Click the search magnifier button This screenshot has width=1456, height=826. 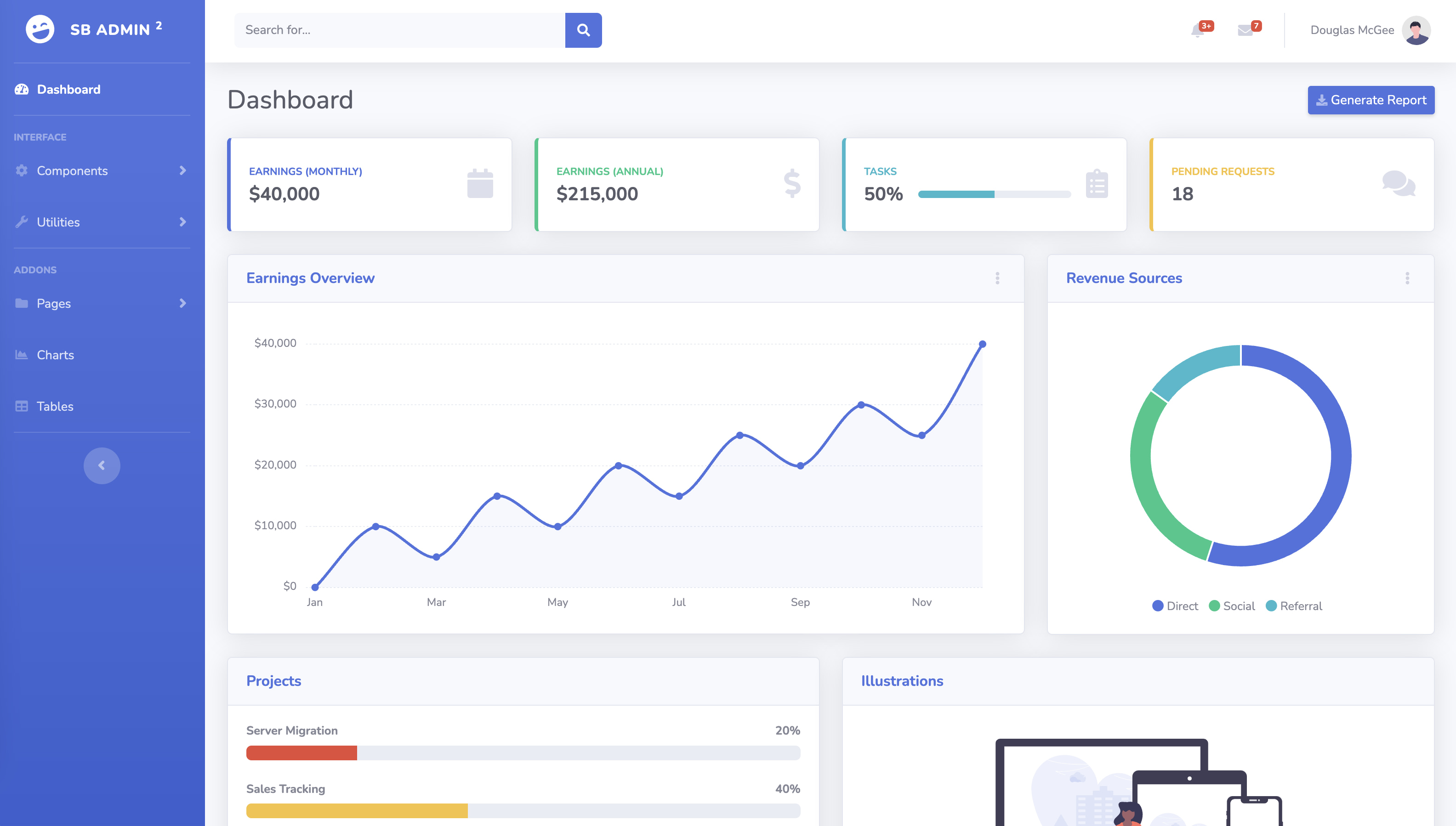583,30
